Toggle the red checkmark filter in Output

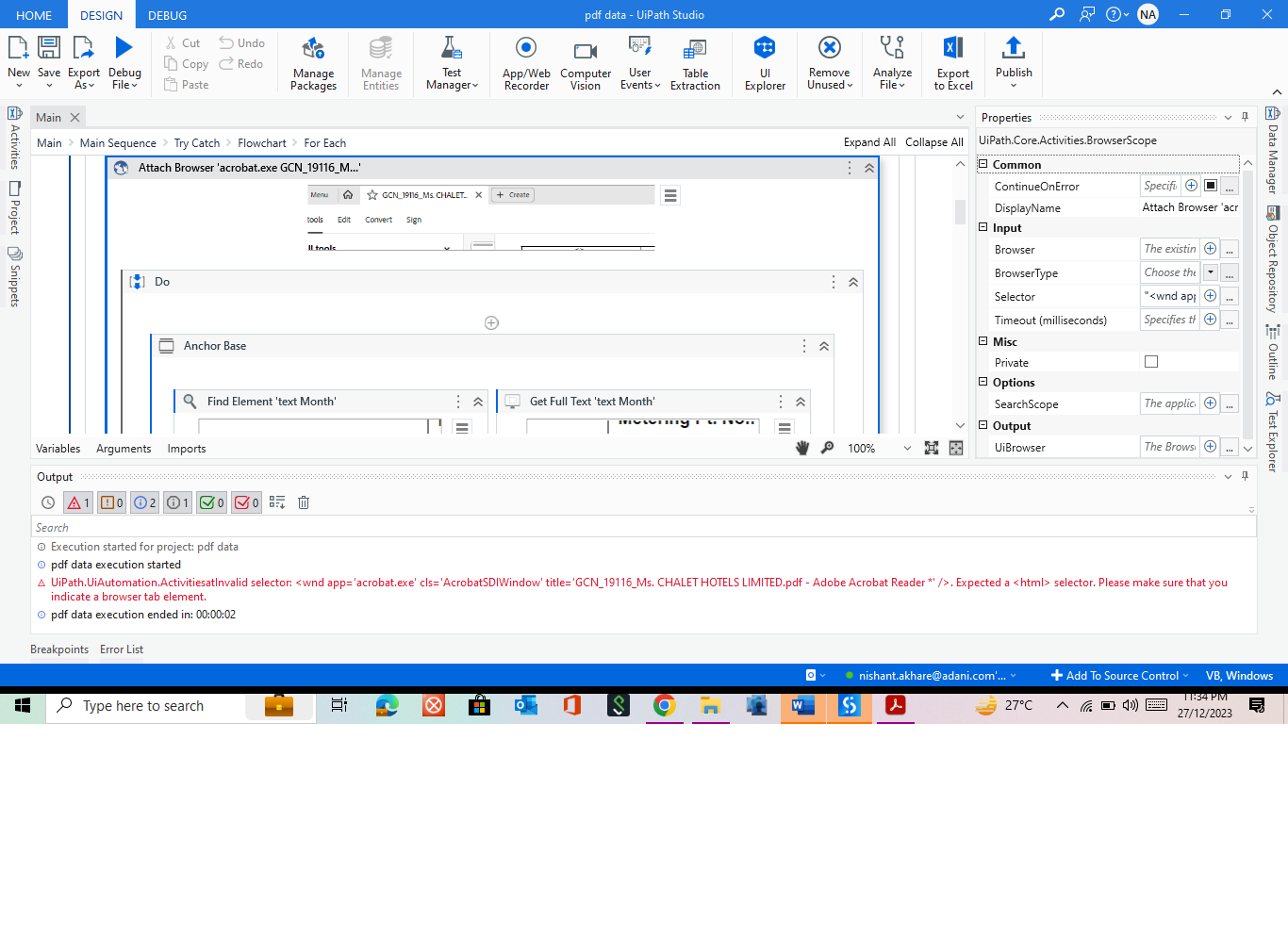click(x=246, y=502)
